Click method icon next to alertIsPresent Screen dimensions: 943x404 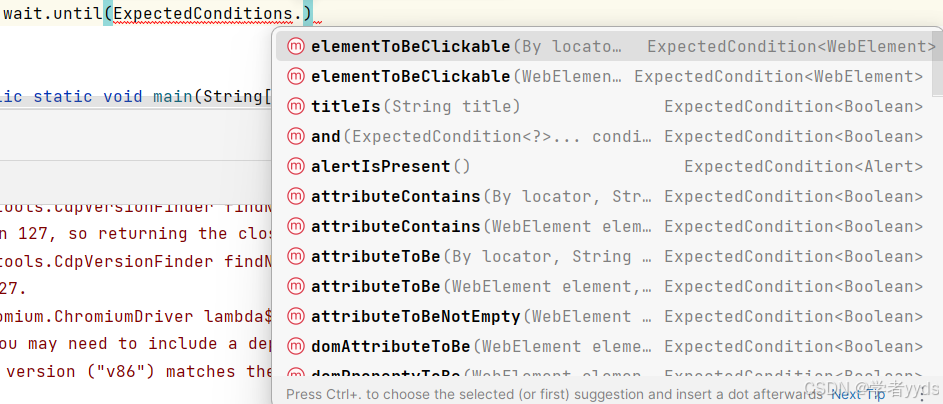(295, 167)
